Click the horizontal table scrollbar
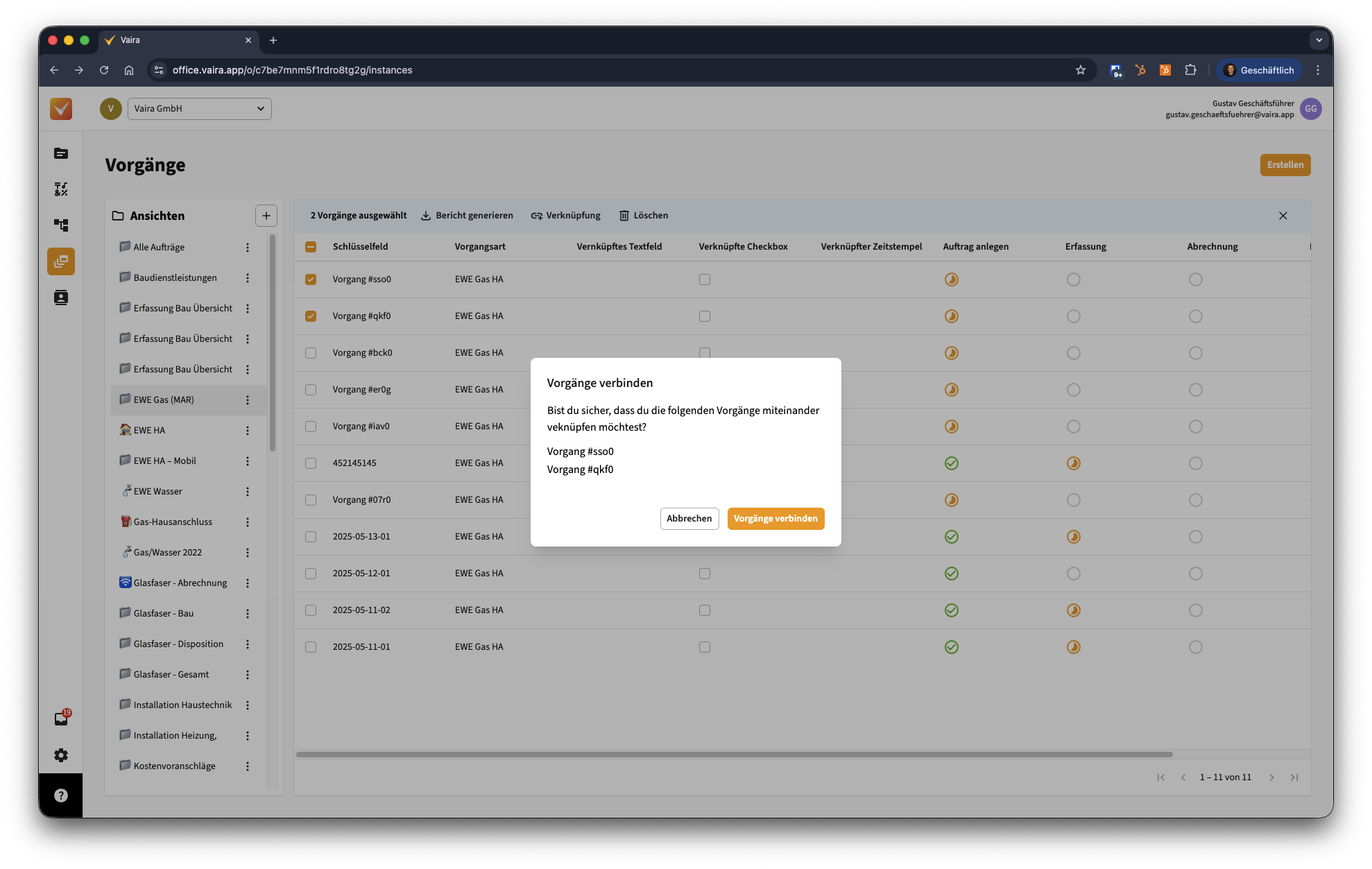This screenshot has width=1372, height=869. click(734, 755)
